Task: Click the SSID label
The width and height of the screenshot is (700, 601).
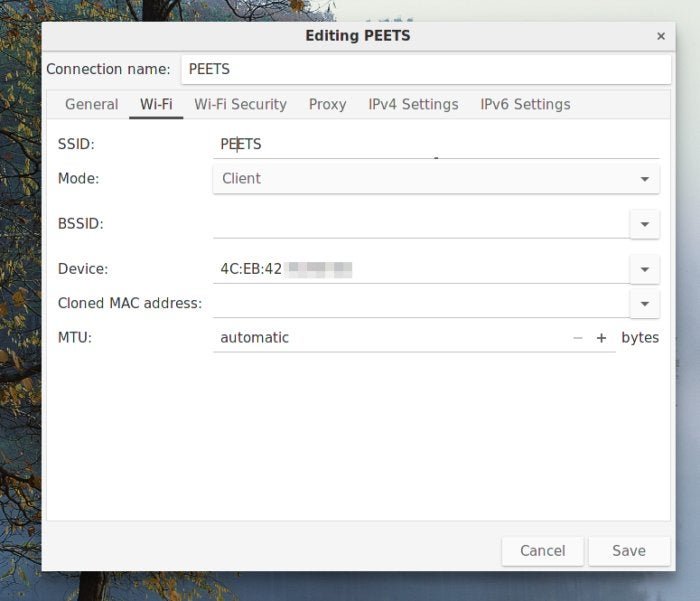Action: point(76,144)
